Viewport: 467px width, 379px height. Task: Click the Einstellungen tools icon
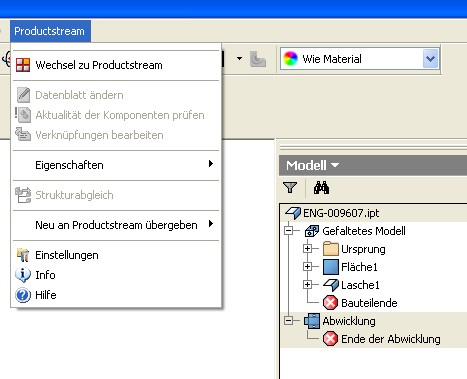23,255
